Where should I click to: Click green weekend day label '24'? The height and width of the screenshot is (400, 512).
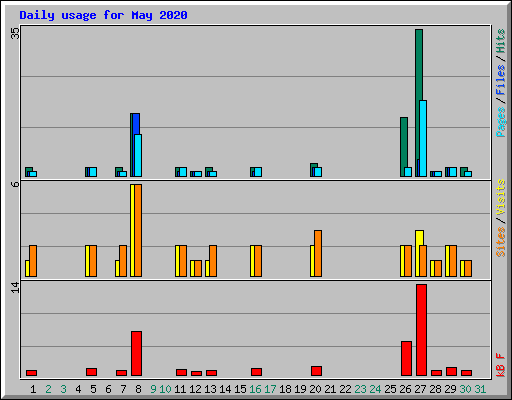tap(375, 389)
